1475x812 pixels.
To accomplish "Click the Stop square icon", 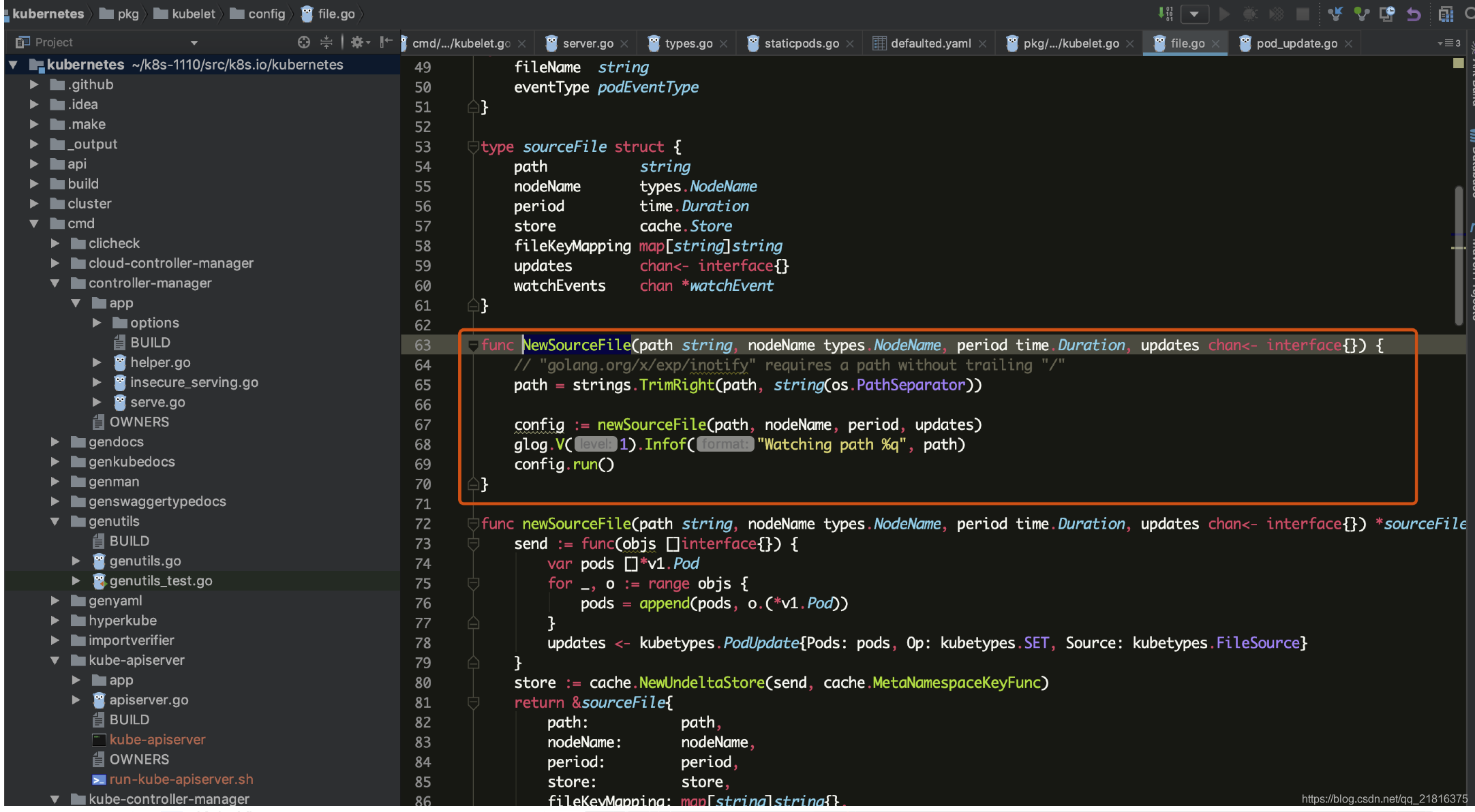I will [x=1303, y=14].
